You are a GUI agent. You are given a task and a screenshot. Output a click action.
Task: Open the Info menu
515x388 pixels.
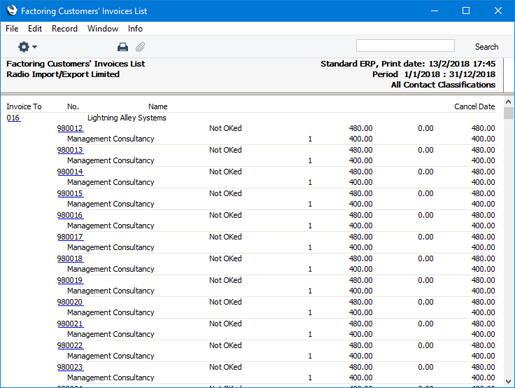point(135,29)
